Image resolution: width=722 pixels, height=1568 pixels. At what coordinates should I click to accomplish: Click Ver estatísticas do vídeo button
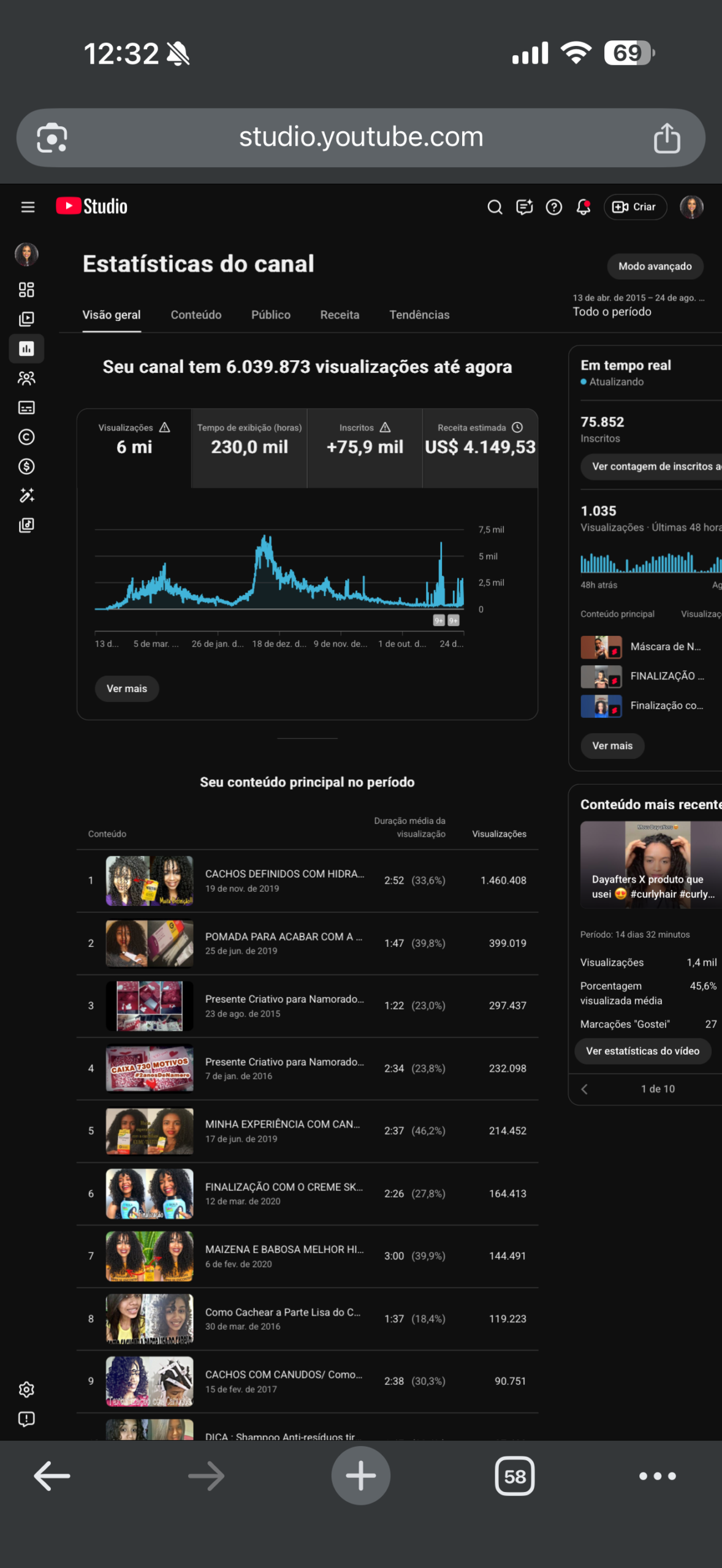coord(642,1051)
